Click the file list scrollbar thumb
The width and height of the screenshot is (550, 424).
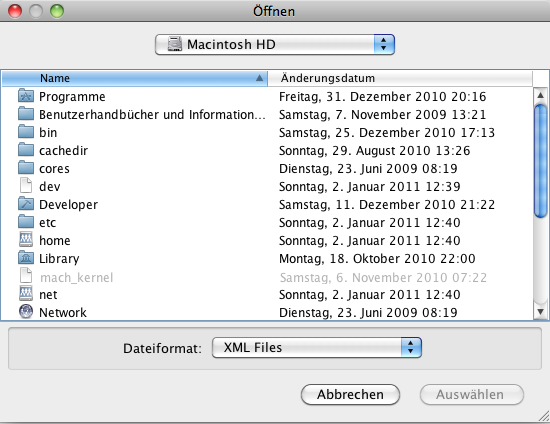(x=541, y=161)
